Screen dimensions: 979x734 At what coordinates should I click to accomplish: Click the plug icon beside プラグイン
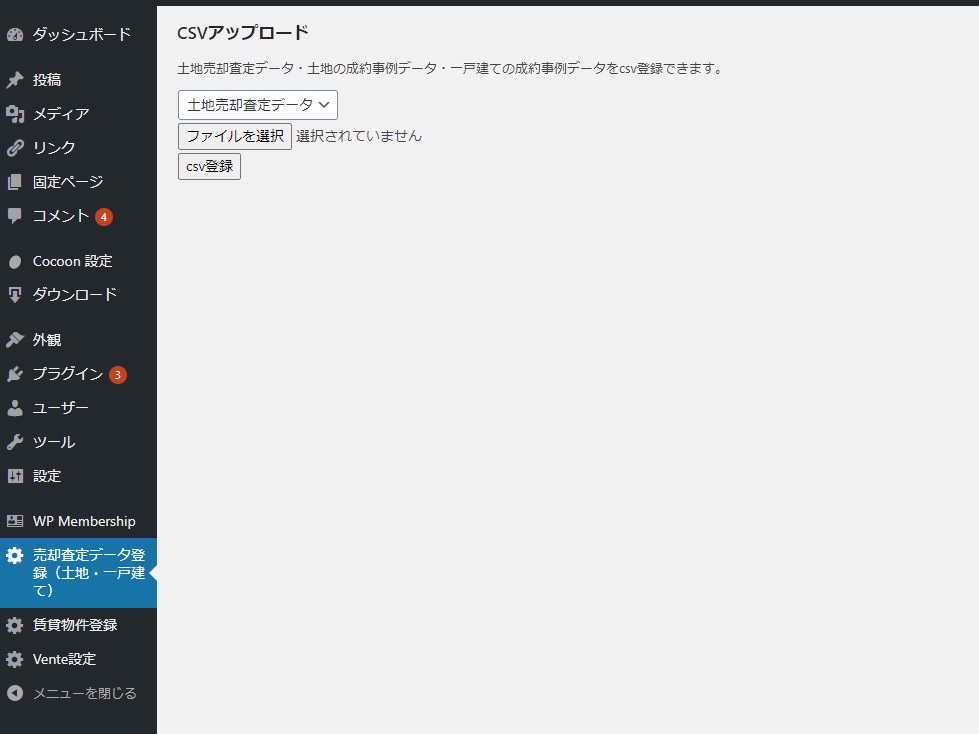click(x=15, y=374)
